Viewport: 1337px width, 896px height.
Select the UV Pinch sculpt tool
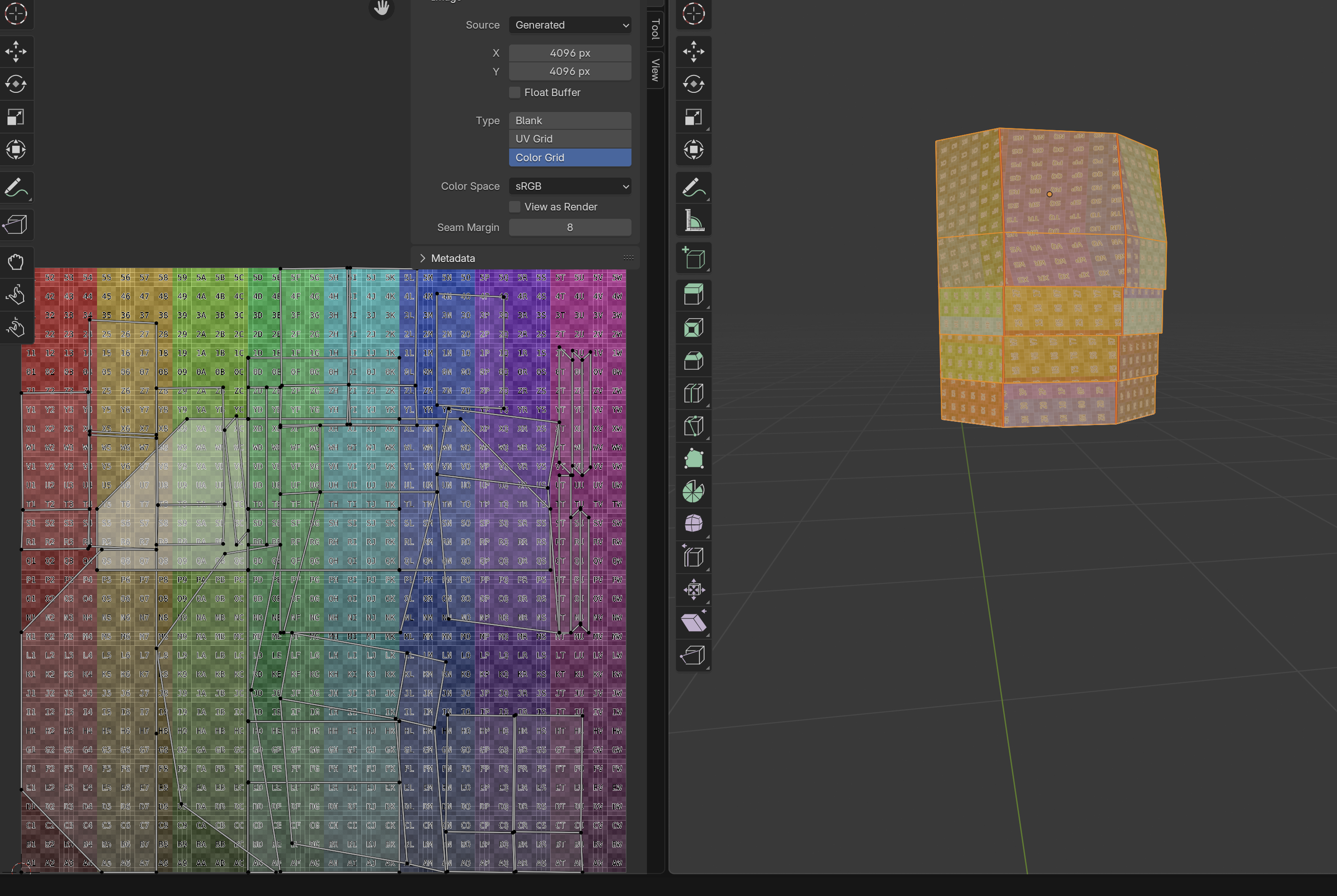click(x=15, y=328)
